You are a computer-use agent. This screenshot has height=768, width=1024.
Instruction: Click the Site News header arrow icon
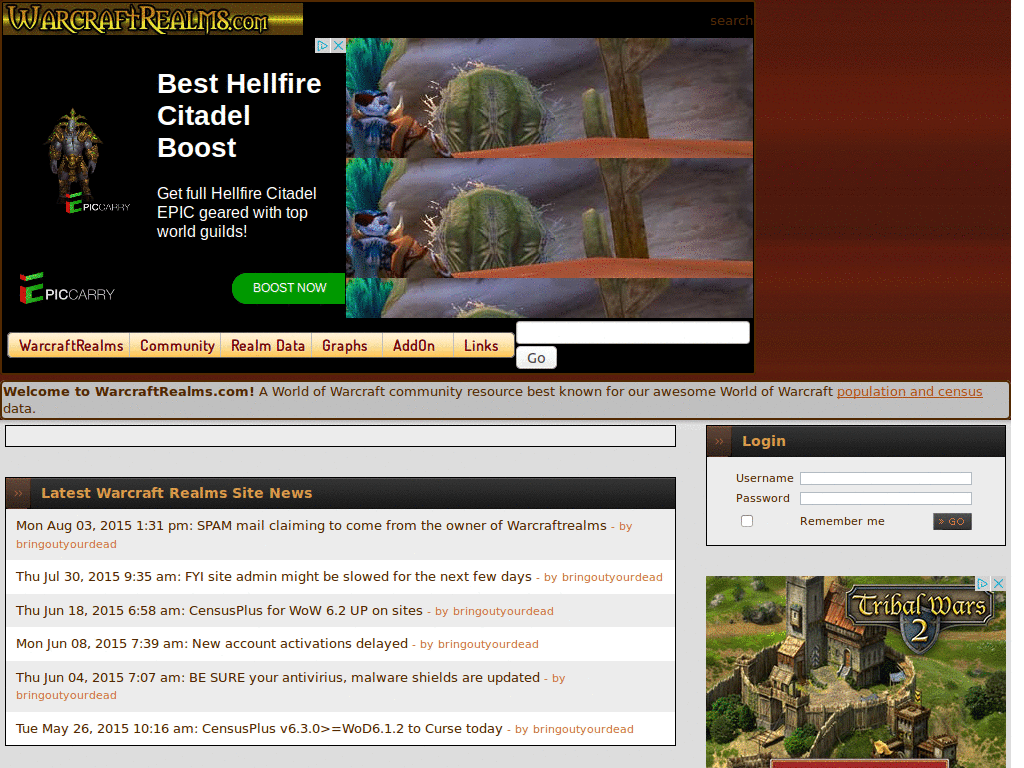tap(18, 493)
